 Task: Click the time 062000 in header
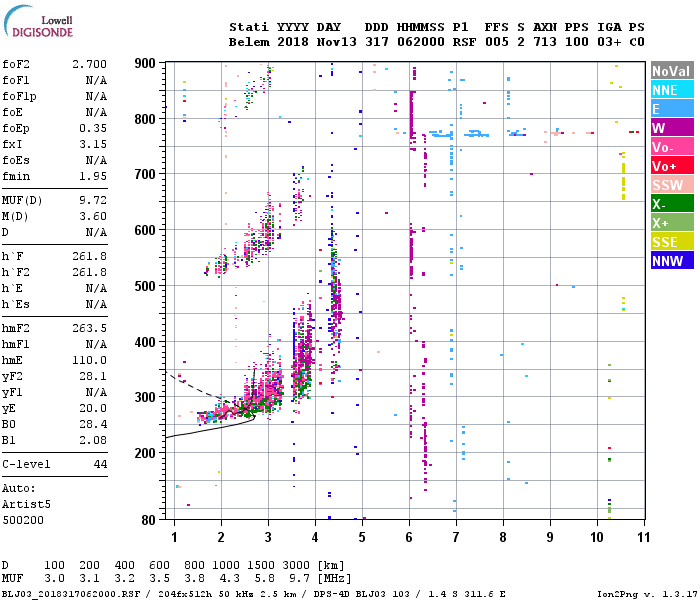[x=421, y=42]
